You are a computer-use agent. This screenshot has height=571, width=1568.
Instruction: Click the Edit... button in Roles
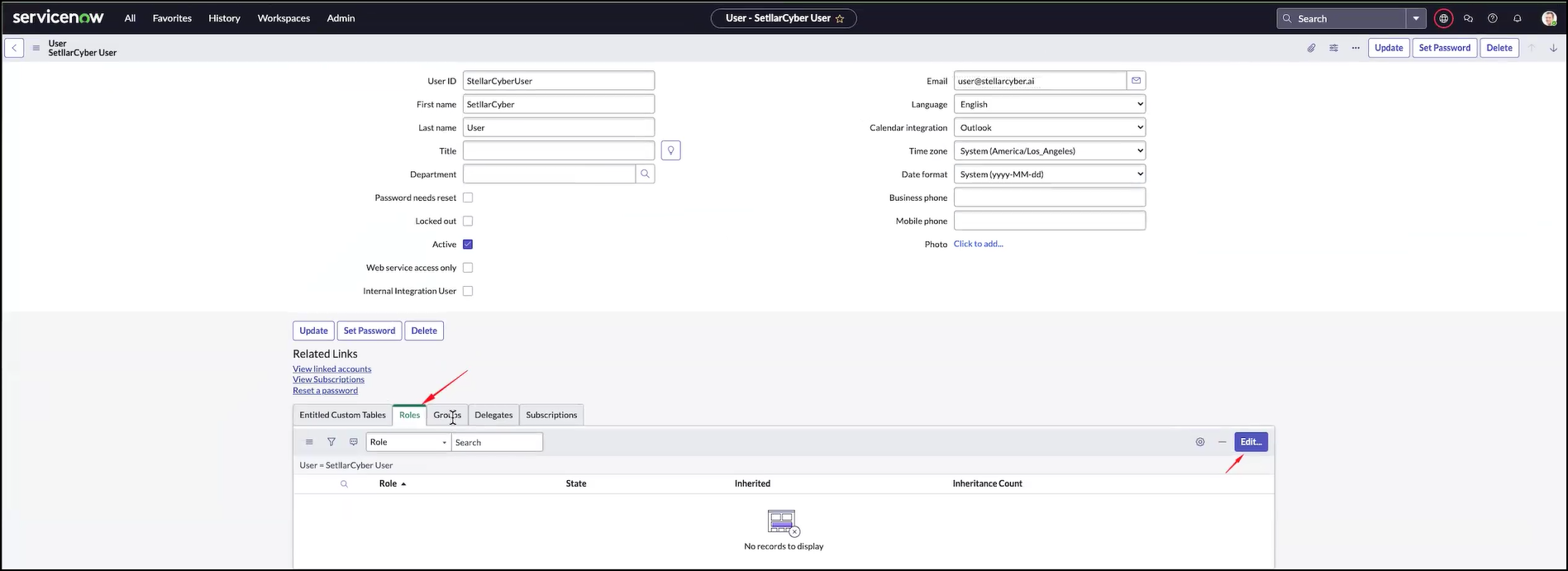[1251, 442]
